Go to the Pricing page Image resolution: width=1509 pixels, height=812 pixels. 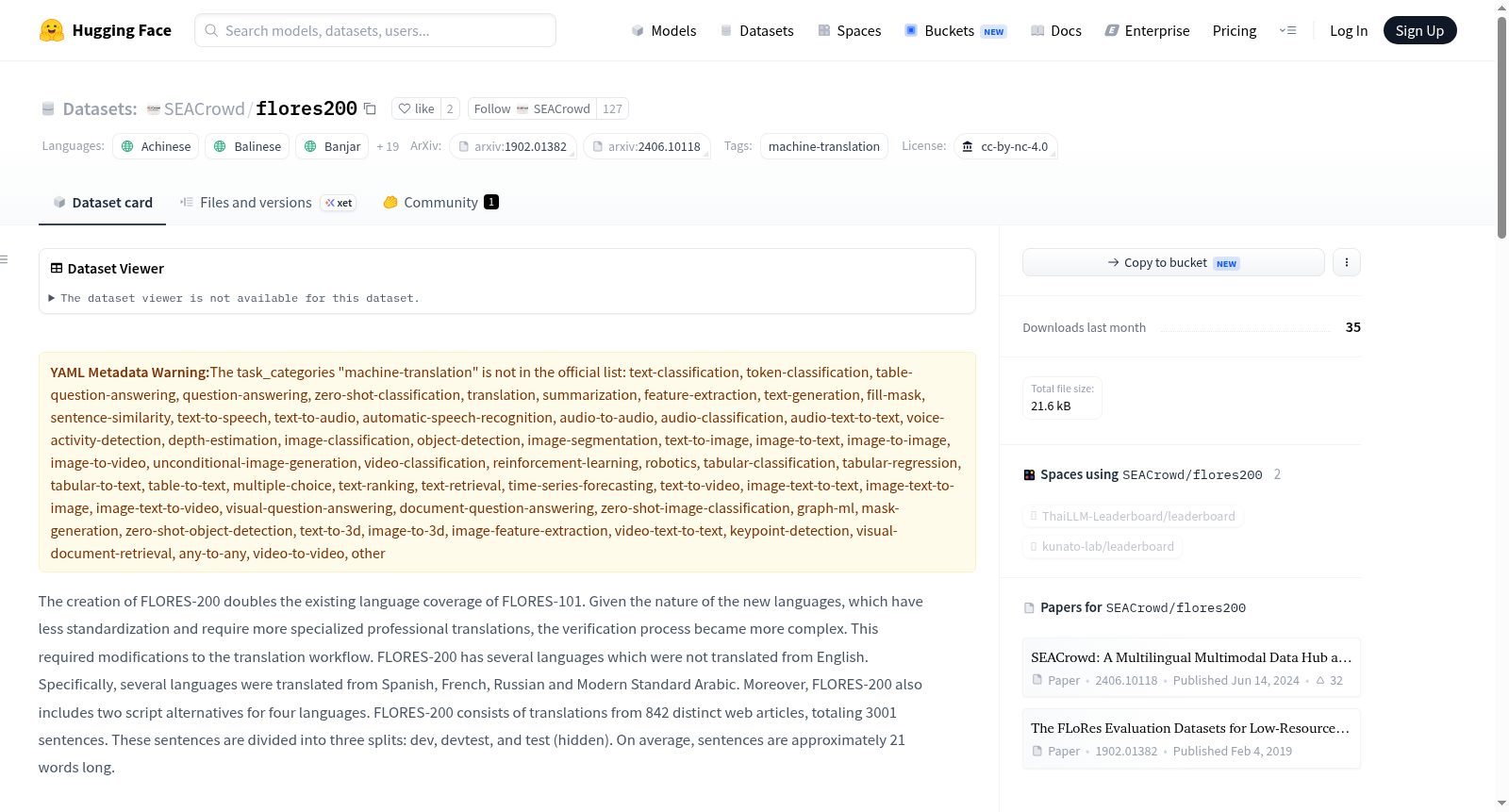pyautogui.click(x=1235, y=30)
